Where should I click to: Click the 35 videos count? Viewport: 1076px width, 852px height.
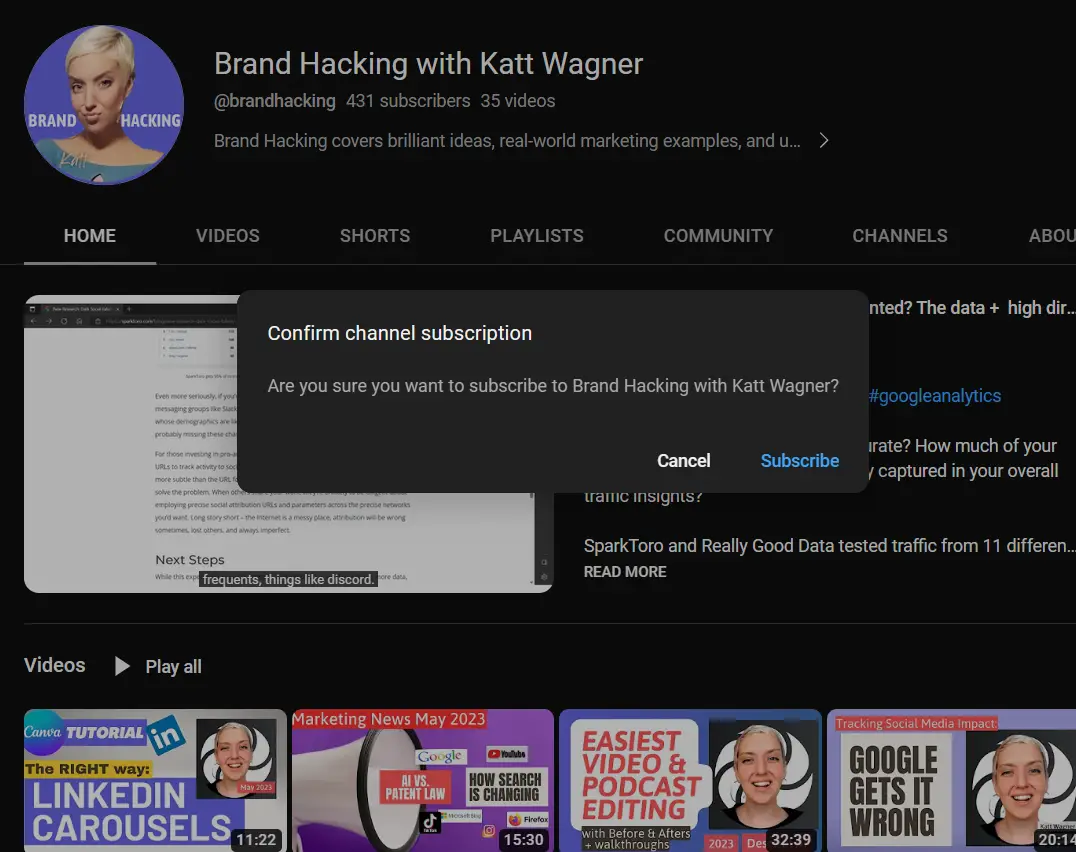pyautogui.click(x=517, y=101)
